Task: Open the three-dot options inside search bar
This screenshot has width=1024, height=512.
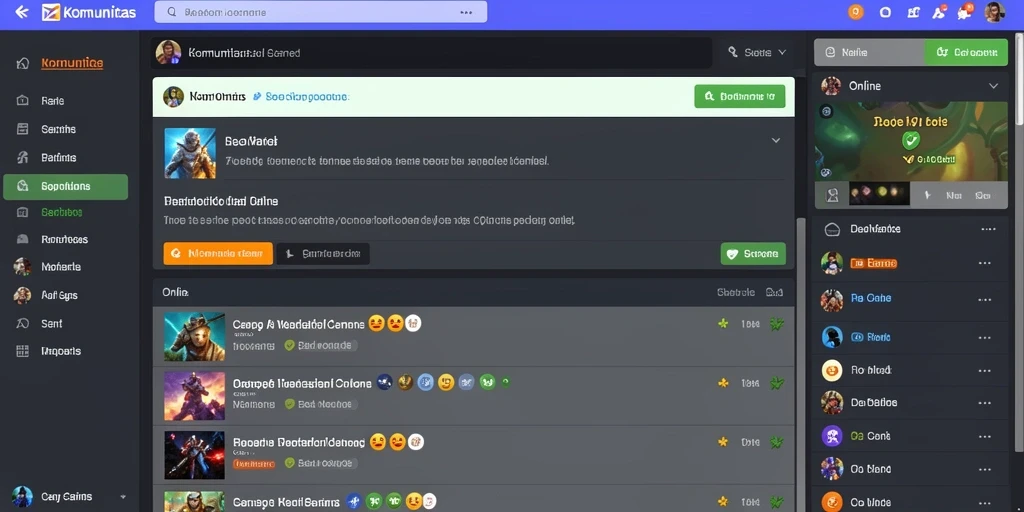Action: 466,12
